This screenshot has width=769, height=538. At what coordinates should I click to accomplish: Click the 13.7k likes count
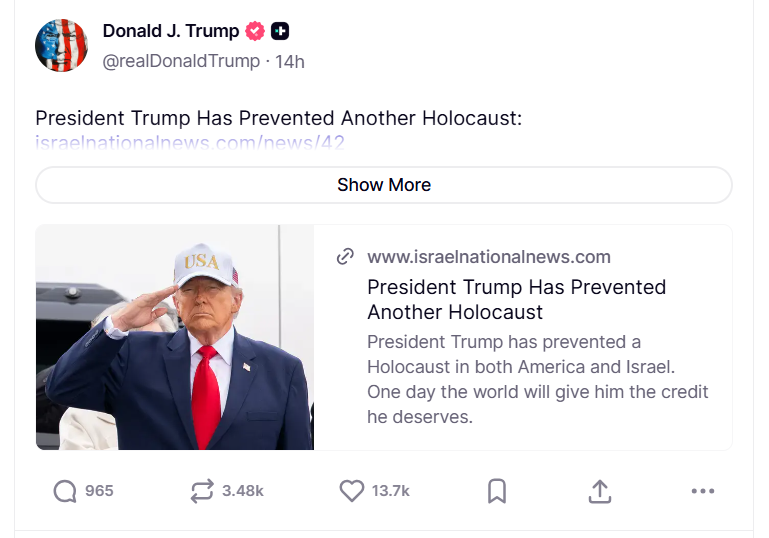390,491
